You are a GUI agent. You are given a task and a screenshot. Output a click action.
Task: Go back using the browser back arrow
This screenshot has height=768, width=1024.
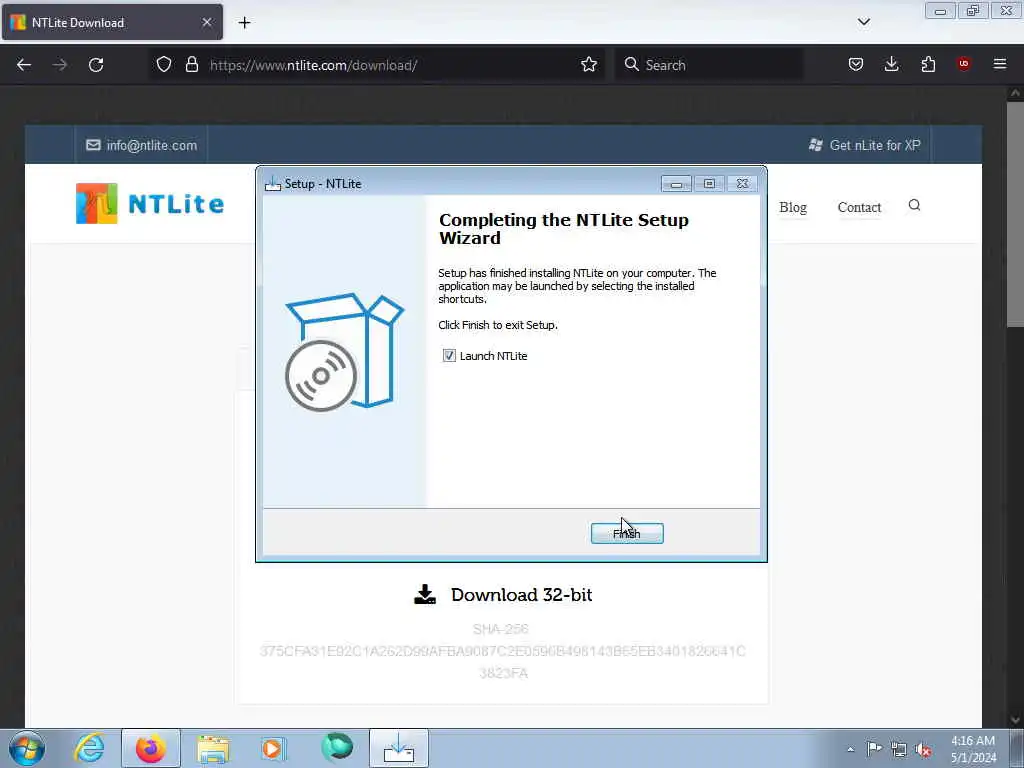tap(24, 65)
